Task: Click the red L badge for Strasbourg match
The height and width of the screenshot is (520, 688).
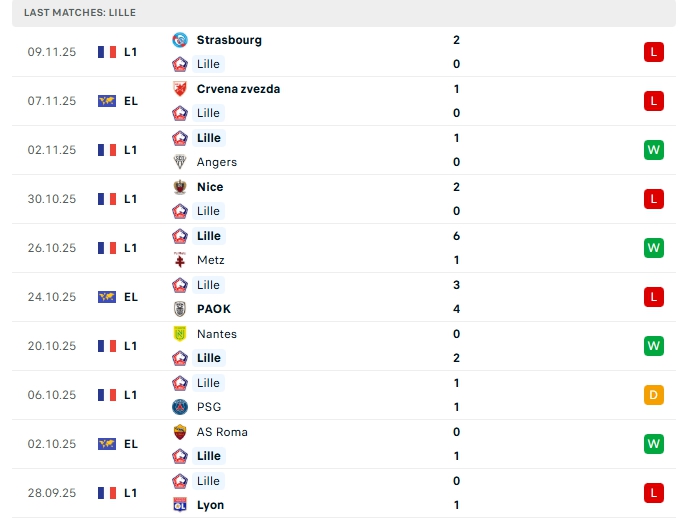Action: [x=654, y=52]
